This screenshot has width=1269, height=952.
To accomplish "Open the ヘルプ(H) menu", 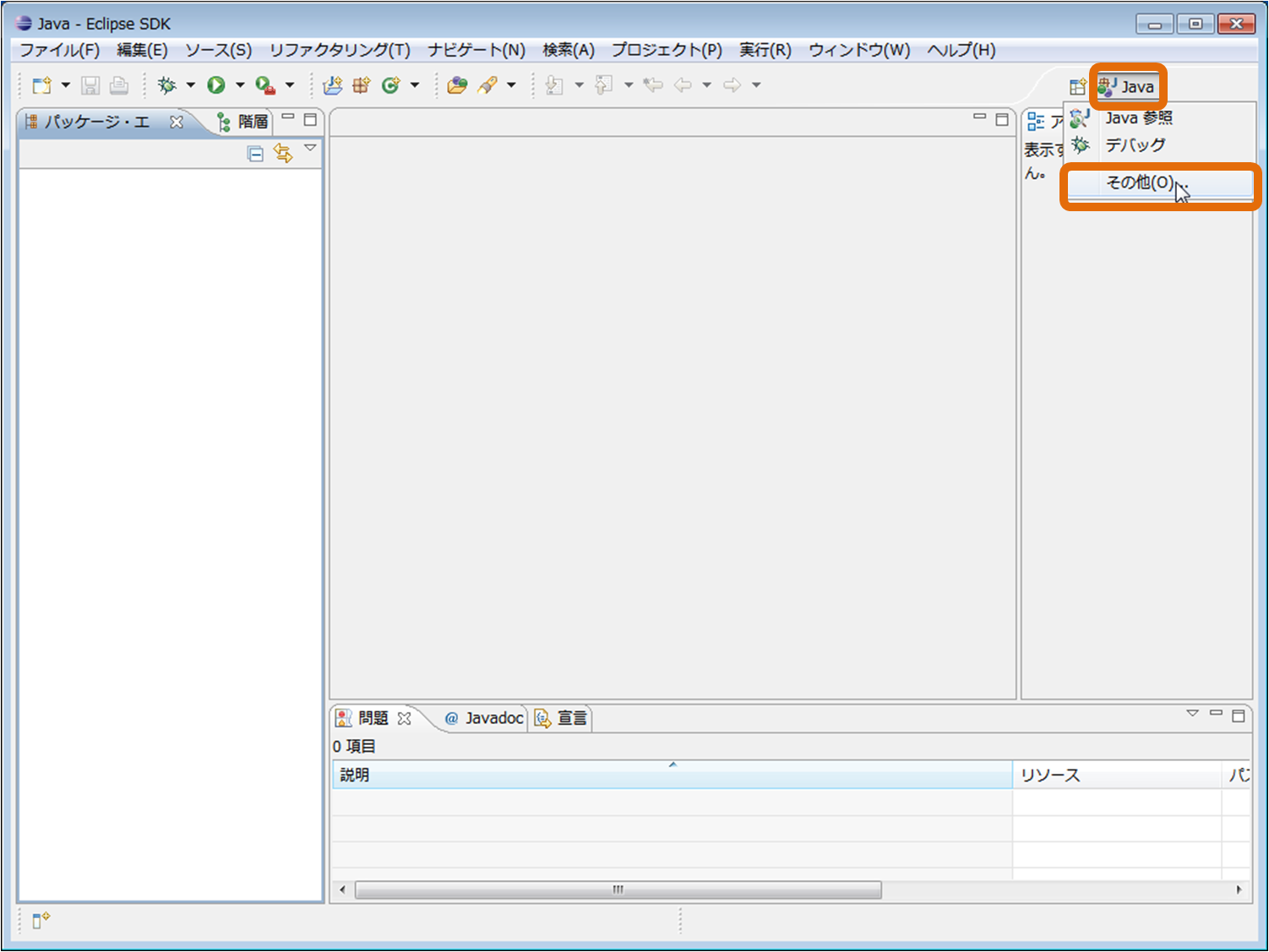I will tap(961, 51).
